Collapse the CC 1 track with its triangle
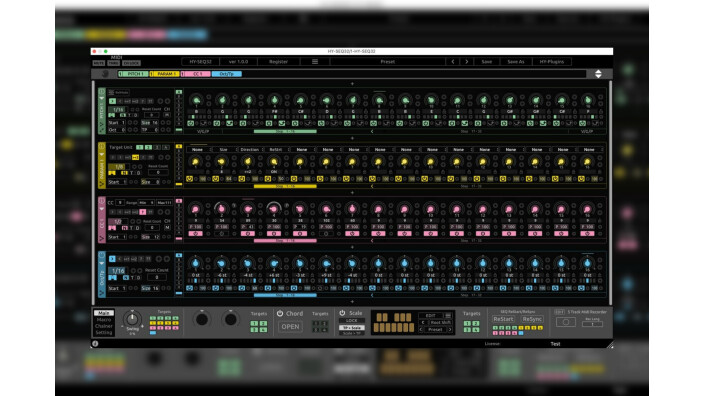 coord(102,209)
